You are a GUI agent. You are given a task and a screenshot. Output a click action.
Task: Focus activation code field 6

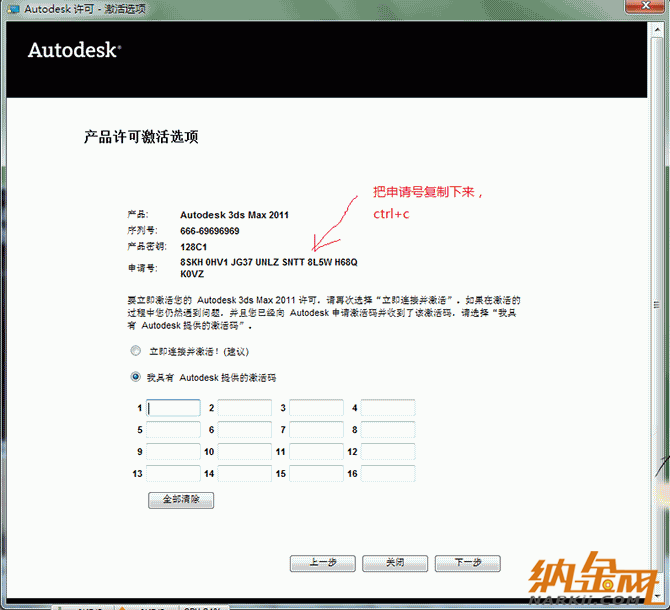tap(244, 429)
